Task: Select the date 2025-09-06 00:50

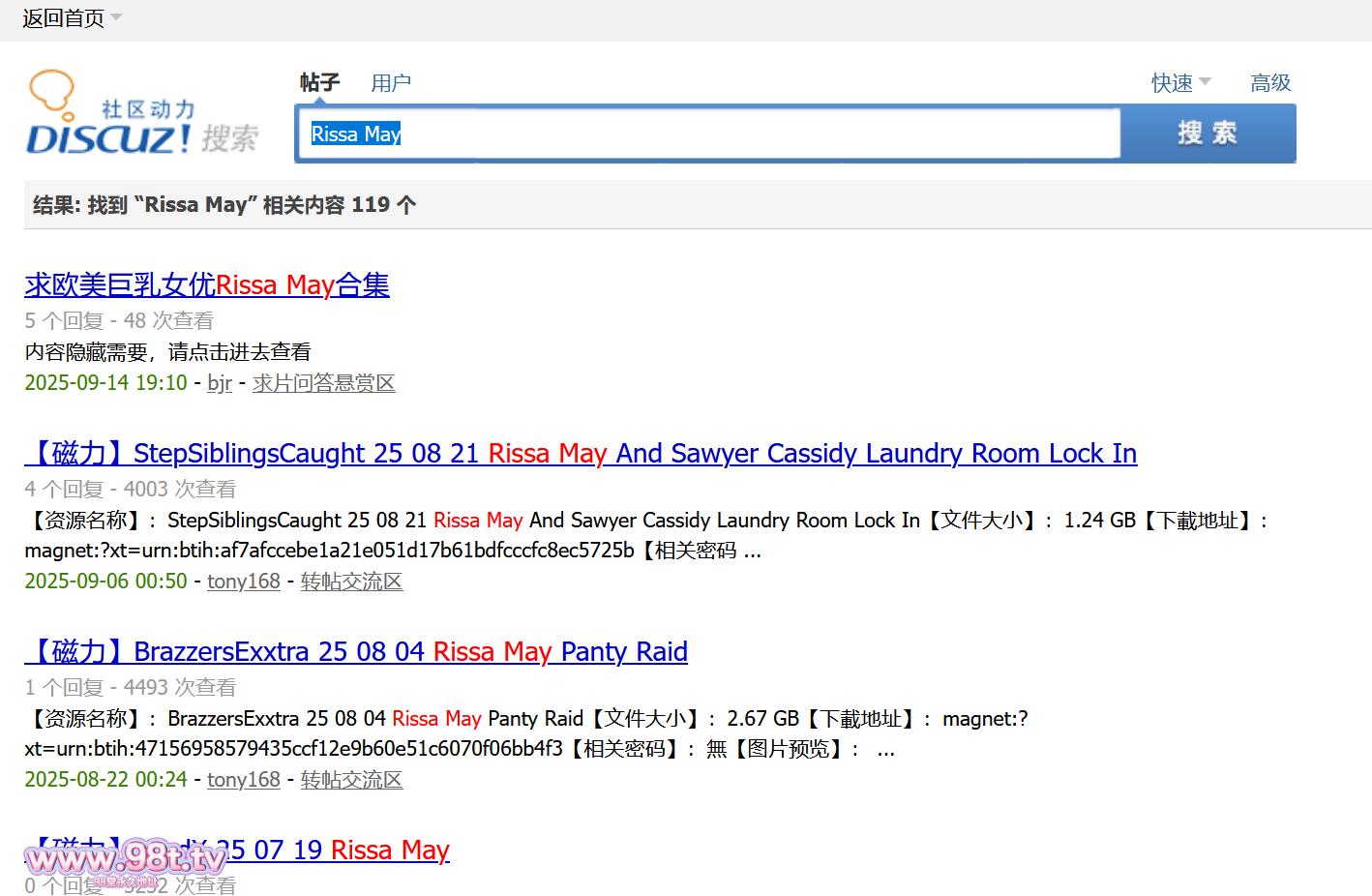Action: 105,582
